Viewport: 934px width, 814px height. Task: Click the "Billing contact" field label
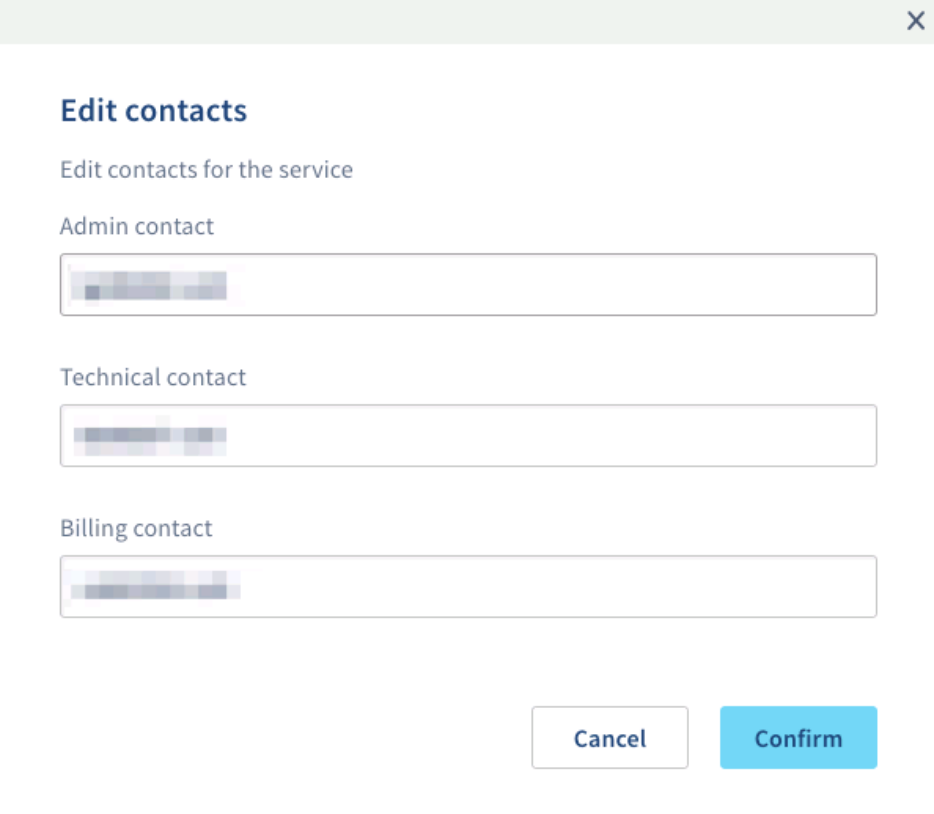click(x=136, y=529)
